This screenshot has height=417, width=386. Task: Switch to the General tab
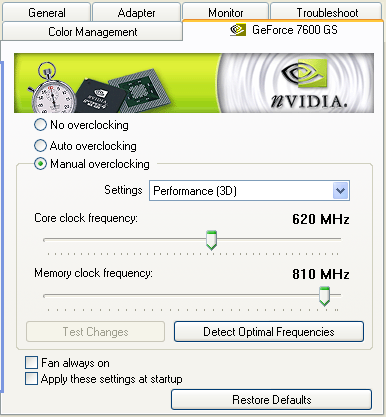click(46, 12)
